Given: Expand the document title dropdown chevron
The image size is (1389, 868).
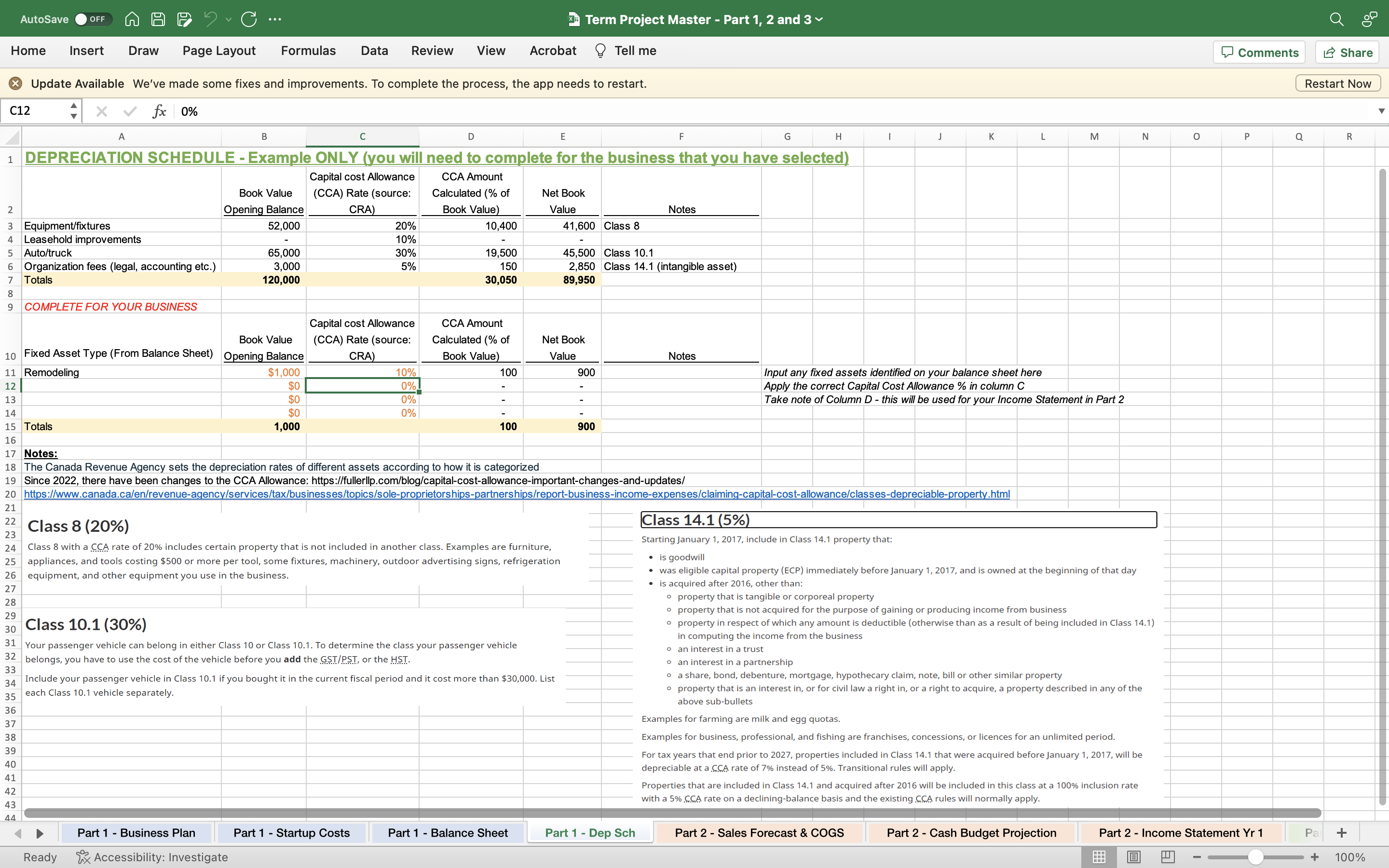Looking at the screenshot, I should pos(819,19).
